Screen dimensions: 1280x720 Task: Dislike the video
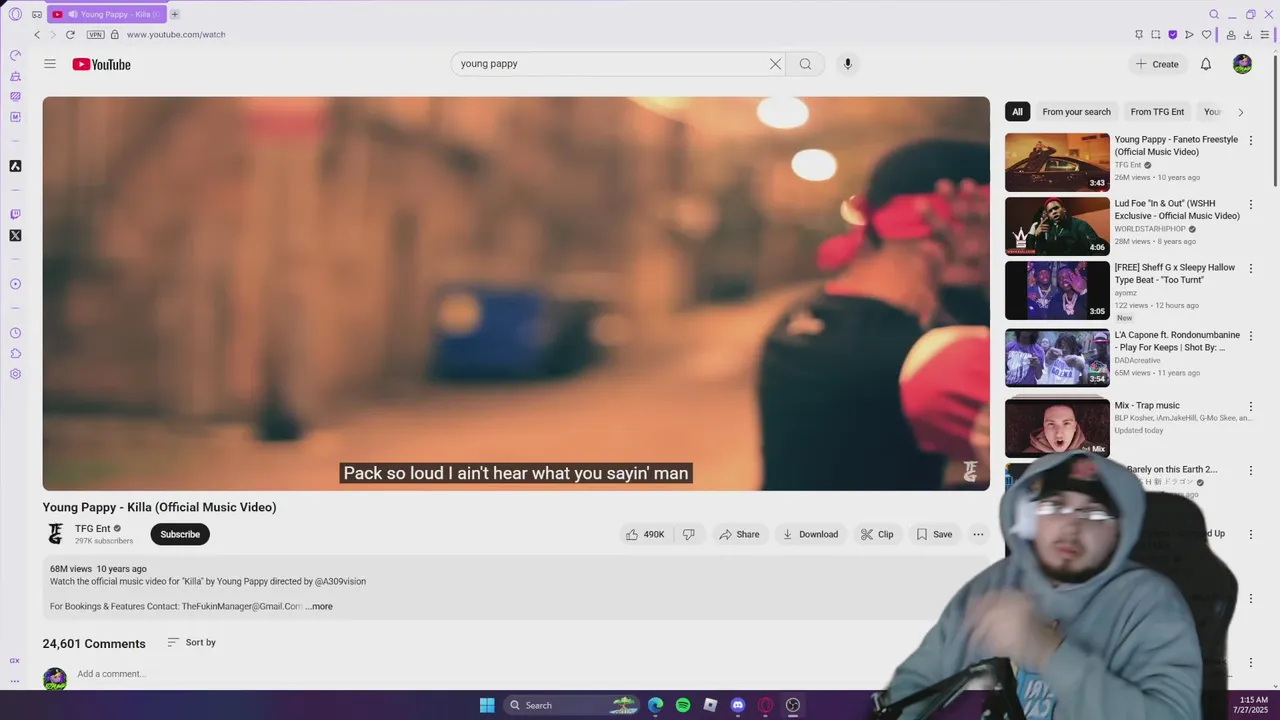point(689,534)
